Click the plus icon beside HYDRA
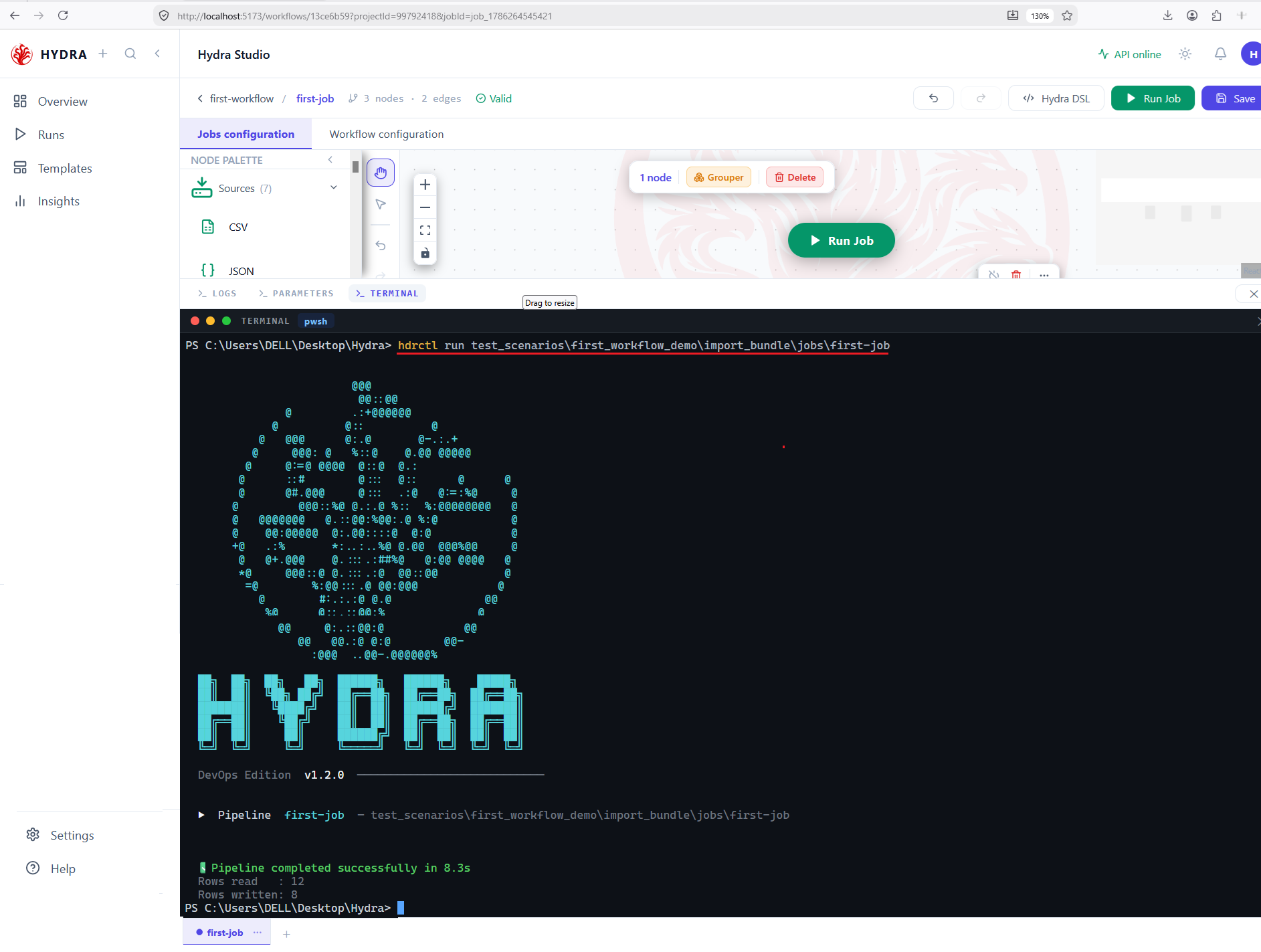Screen dimensions: 1261x952 pyautogui.click(x=103, y=54)
